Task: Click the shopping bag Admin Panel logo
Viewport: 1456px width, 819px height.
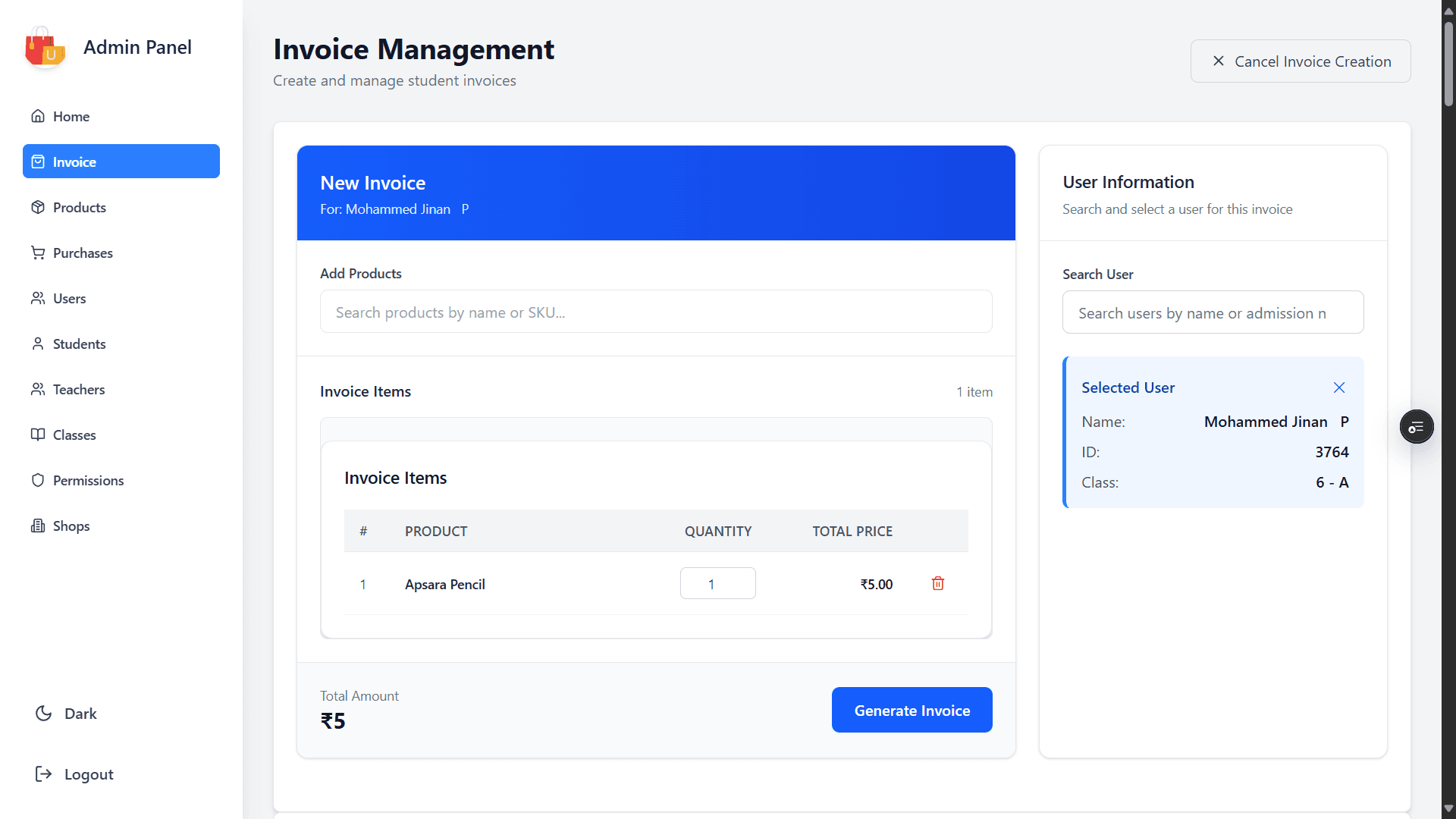Action: click(45, 47)
